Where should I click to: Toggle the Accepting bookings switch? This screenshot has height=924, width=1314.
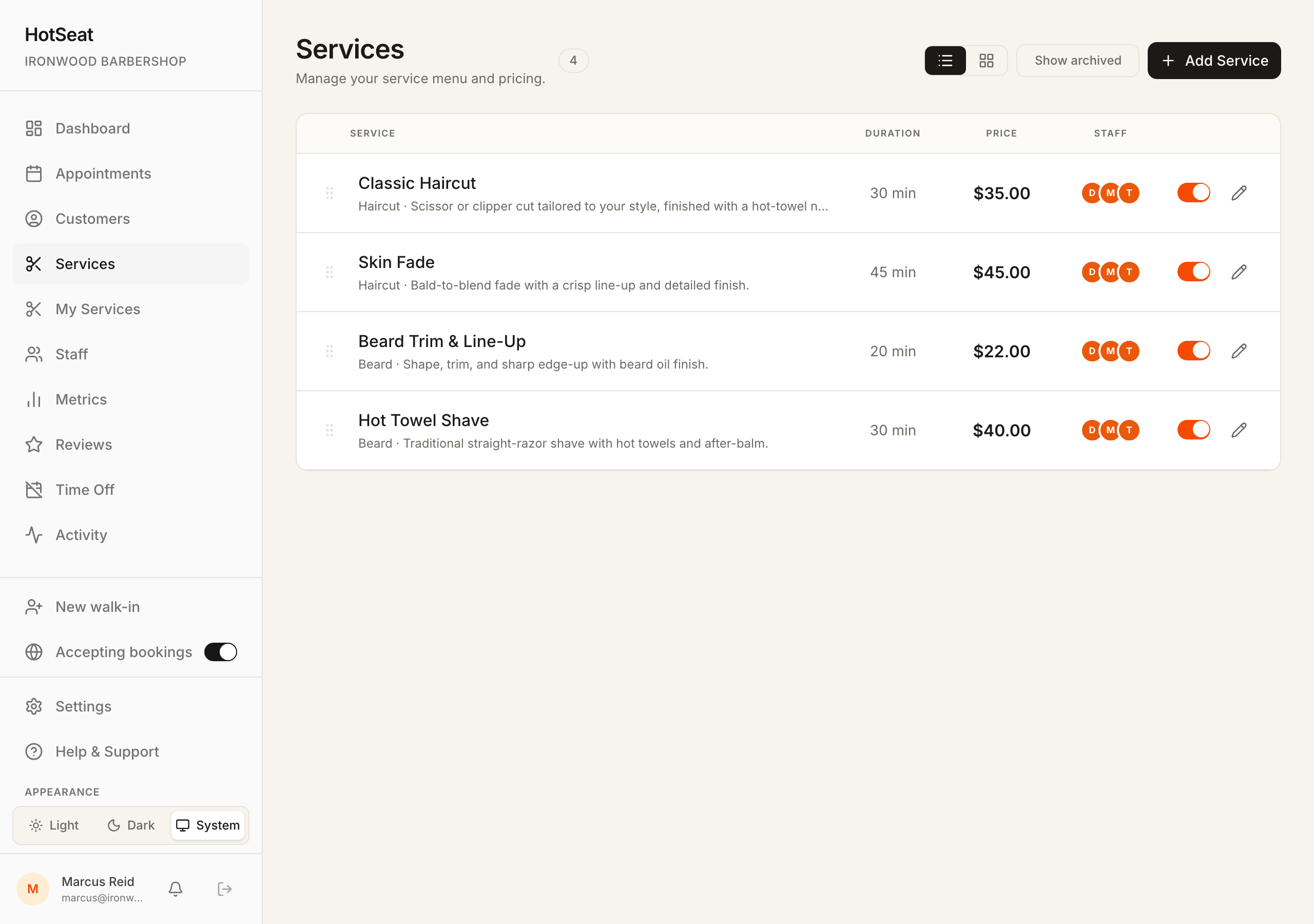220,652
